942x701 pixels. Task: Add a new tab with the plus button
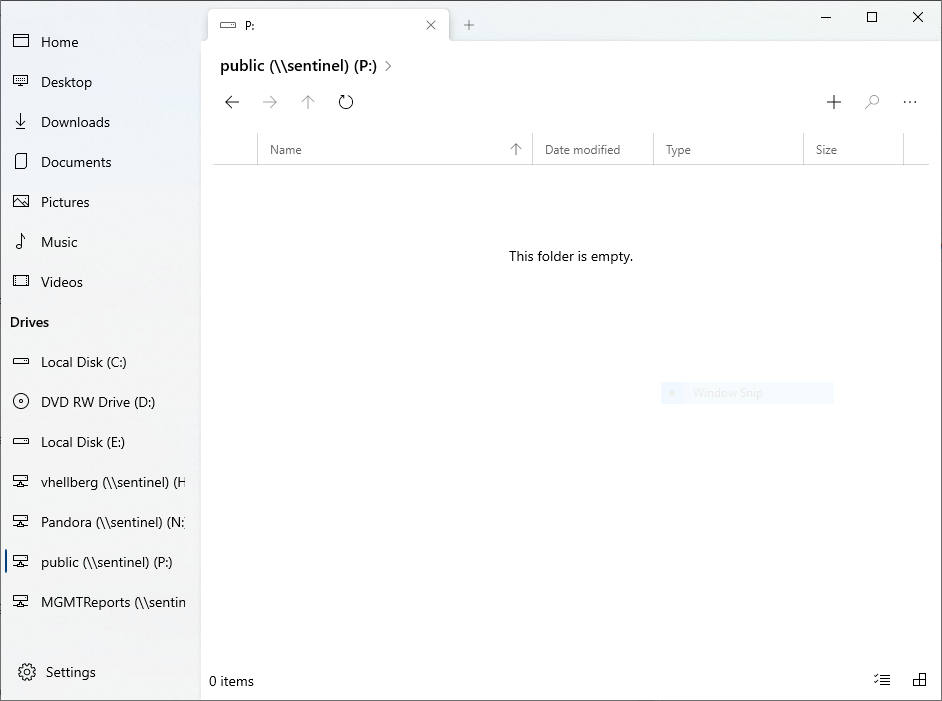469,25
